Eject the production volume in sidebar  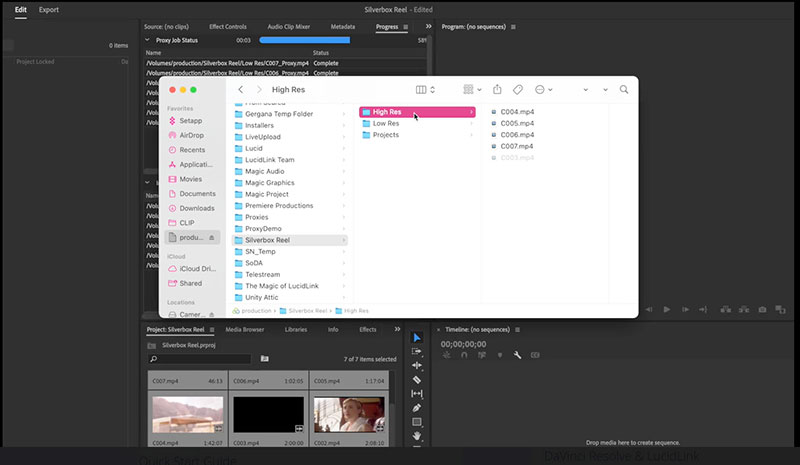(x=212, y=237)
